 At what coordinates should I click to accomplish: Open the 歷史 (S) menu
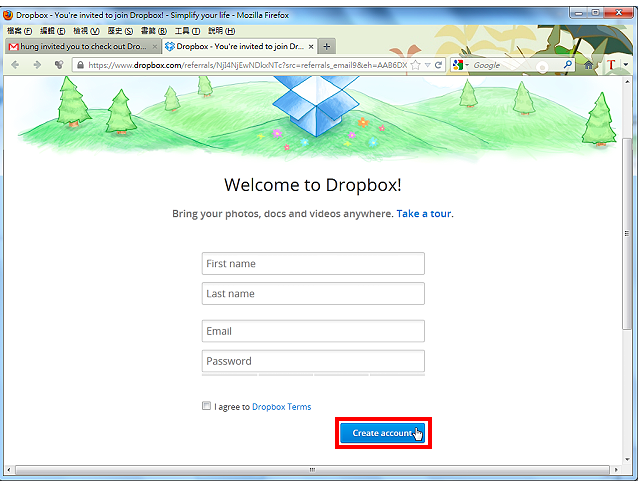coord(120,31)
